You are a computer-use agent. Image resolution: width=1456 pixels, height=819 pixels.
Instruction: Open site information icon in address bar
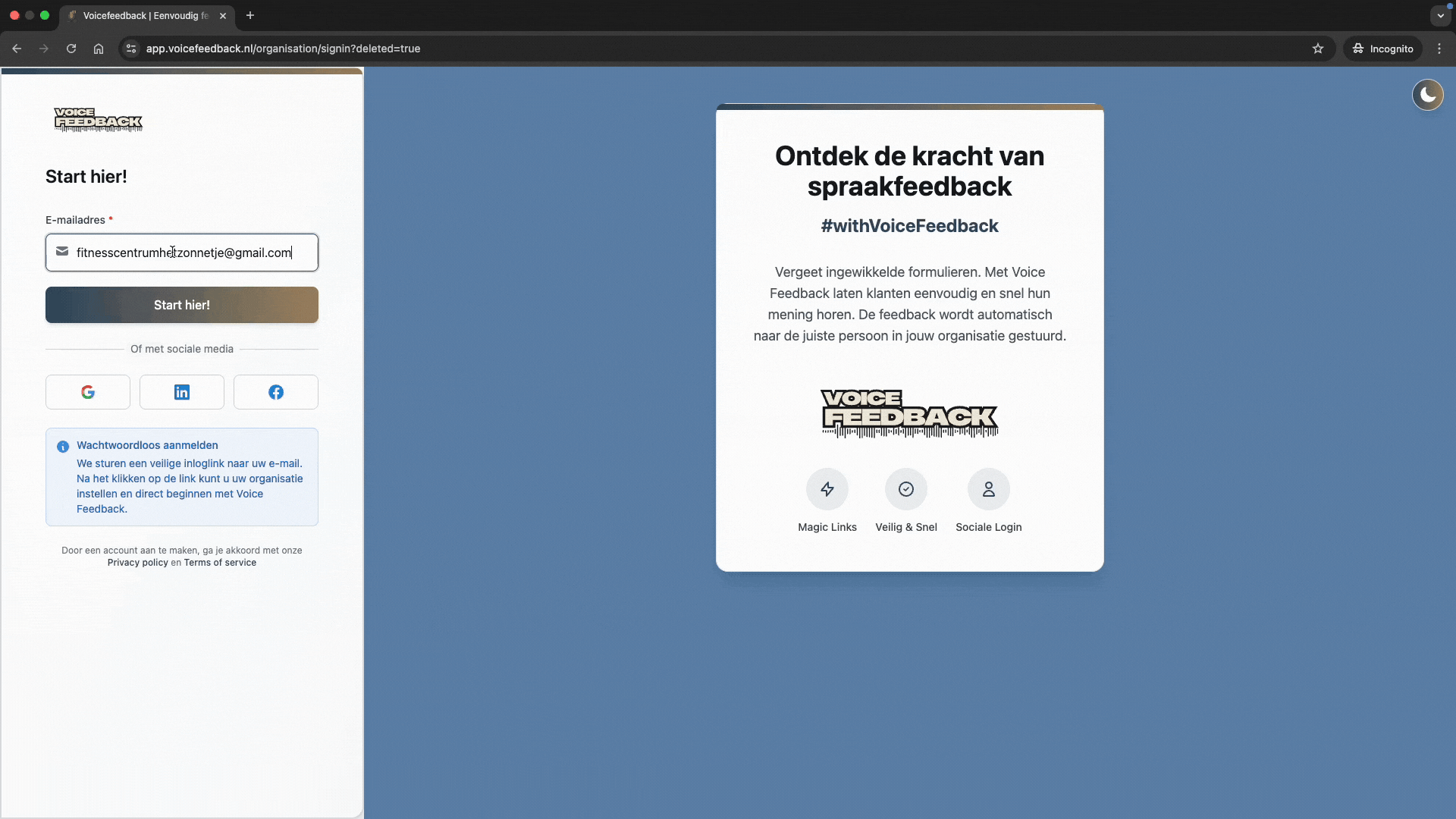point(131,49)
